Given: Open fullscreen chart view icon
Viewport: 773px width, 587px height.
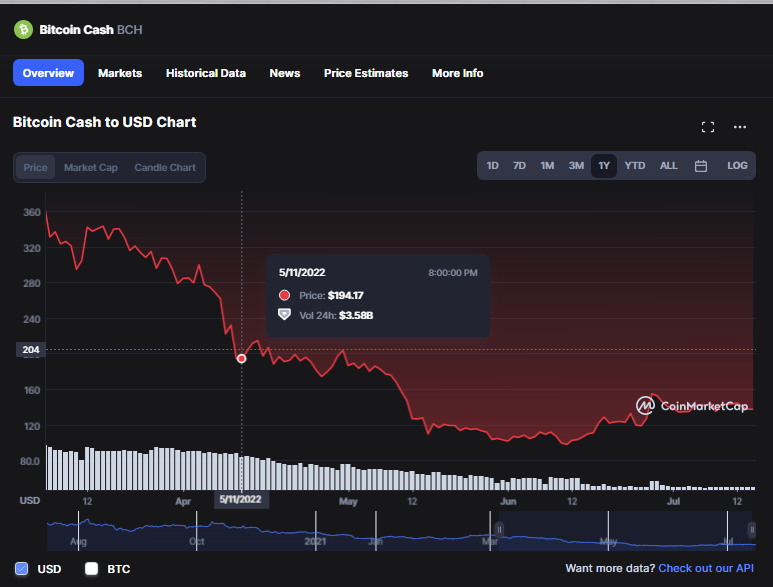Looking at the screenshot, I should click(707, 127).
